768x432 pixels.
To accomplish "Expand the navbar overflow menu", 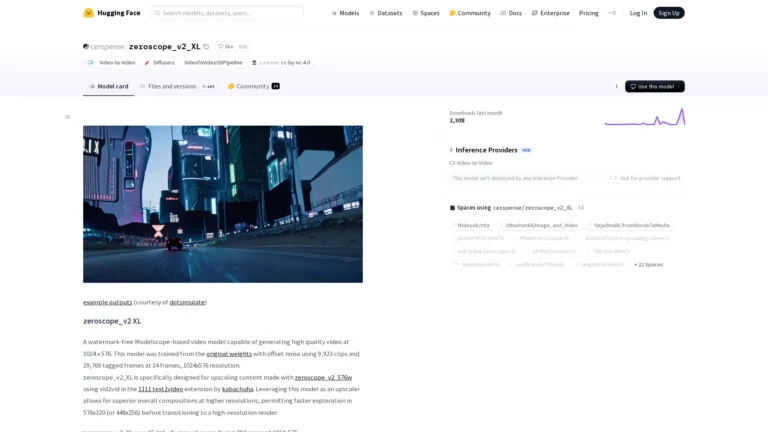I will 612,13.
